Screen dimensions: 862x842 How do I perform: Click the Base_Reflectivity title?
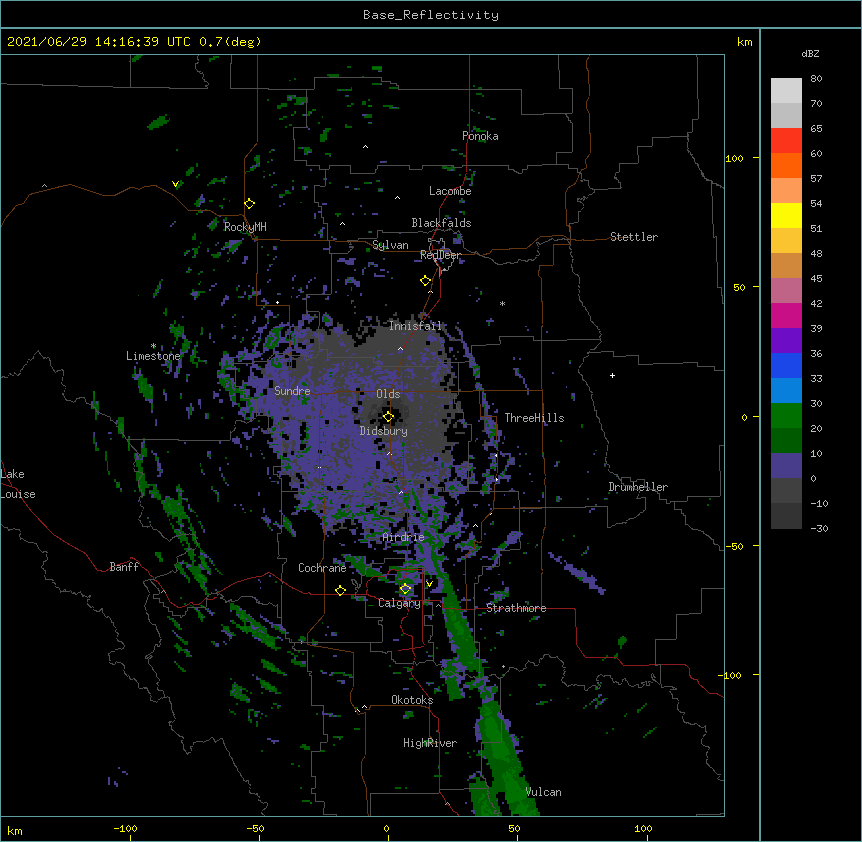click(431, 15)
